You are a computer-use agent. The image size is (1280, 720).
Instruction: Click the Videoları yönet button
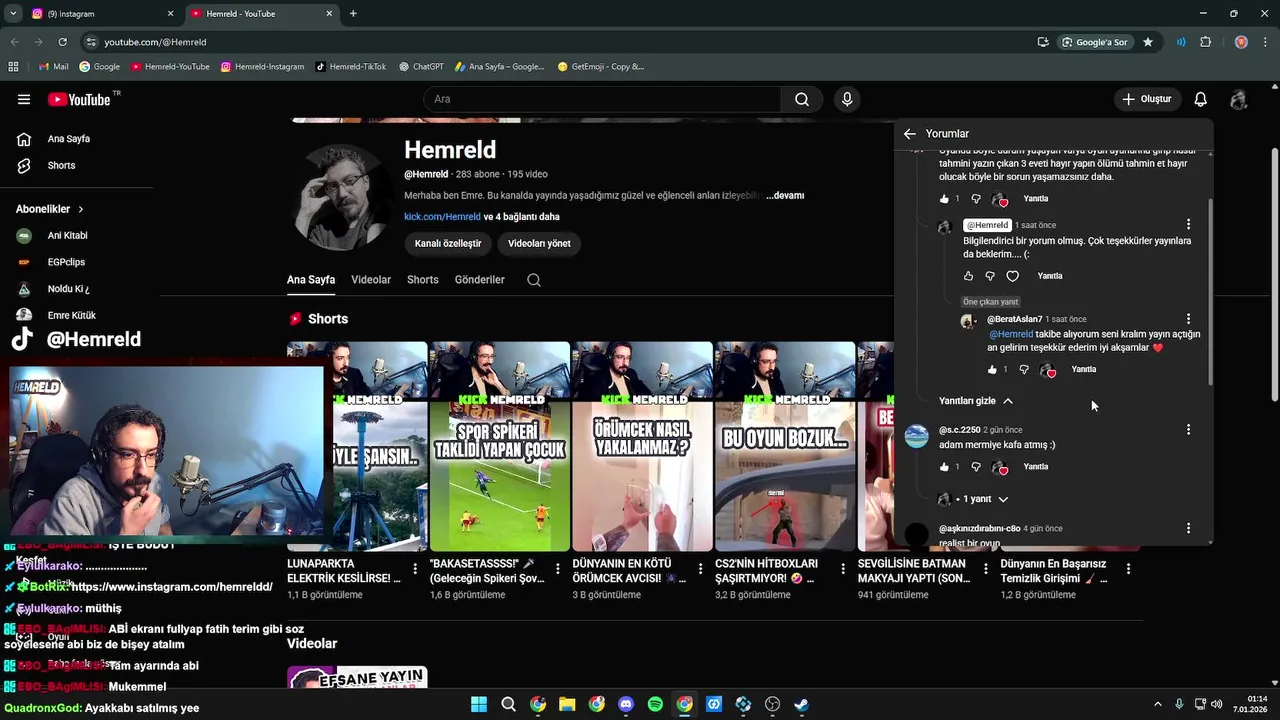539,243
